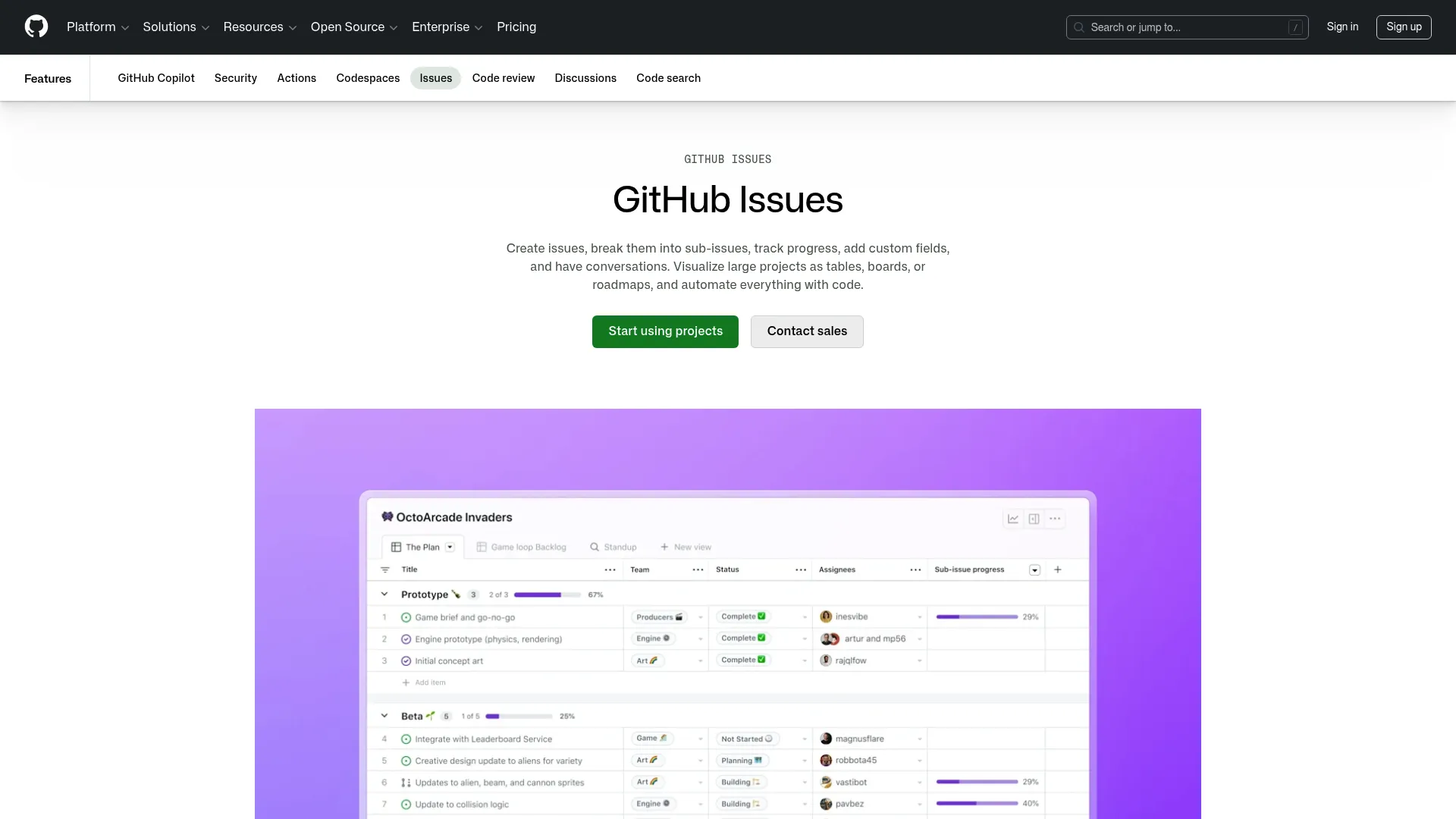This screenshot has height=819, width=1456.
Task: Expand the Solutions menu
Action: pyautogui.click(x=176, y=27)
